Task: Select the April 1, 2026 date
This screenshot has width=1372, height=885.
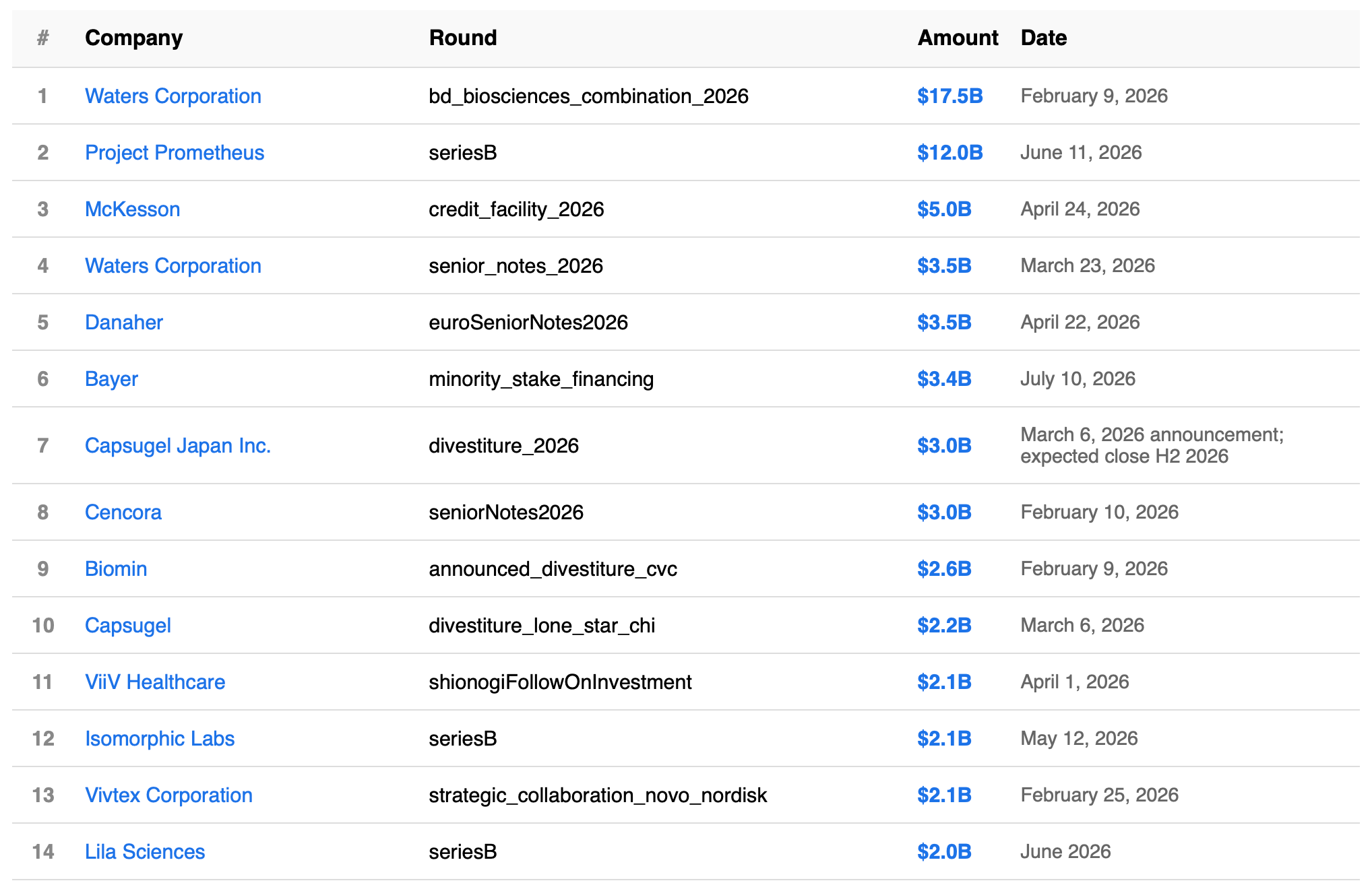Action: point(1075,682)
